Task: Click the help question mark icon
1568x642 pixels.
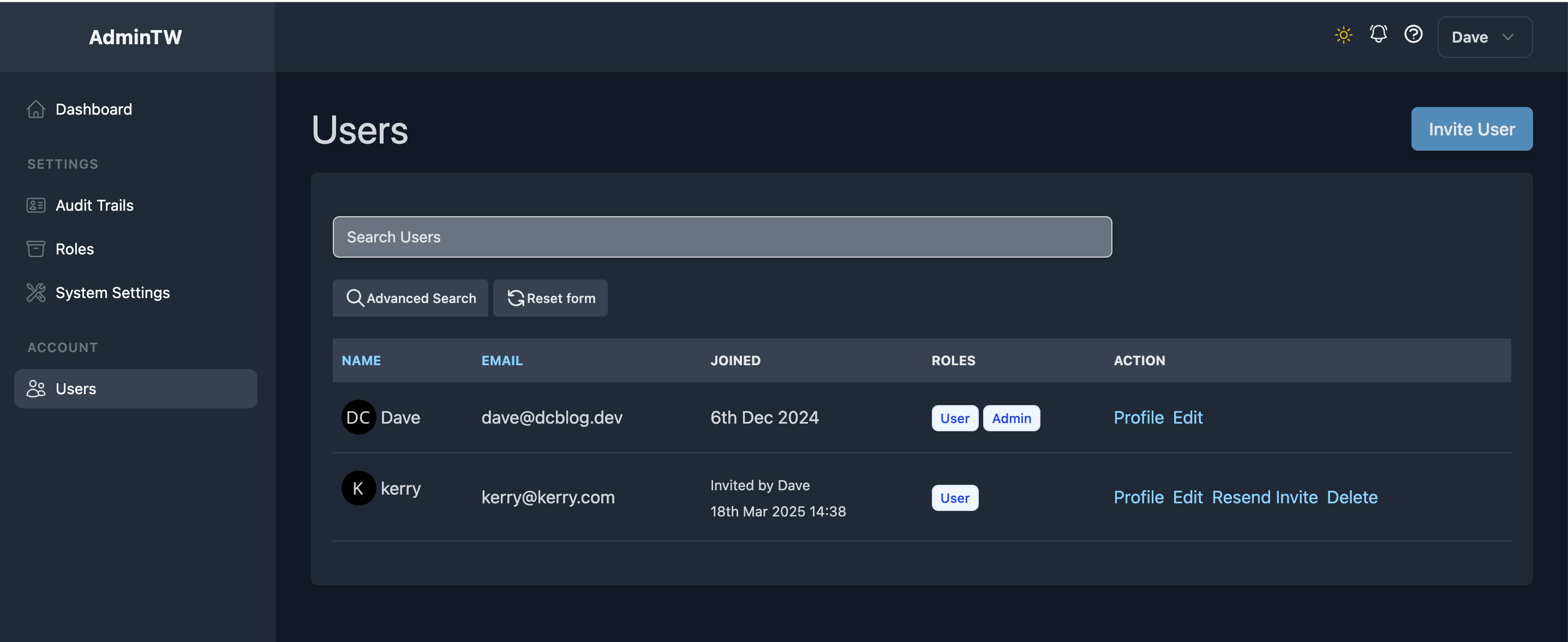Action: (1413, 34)
